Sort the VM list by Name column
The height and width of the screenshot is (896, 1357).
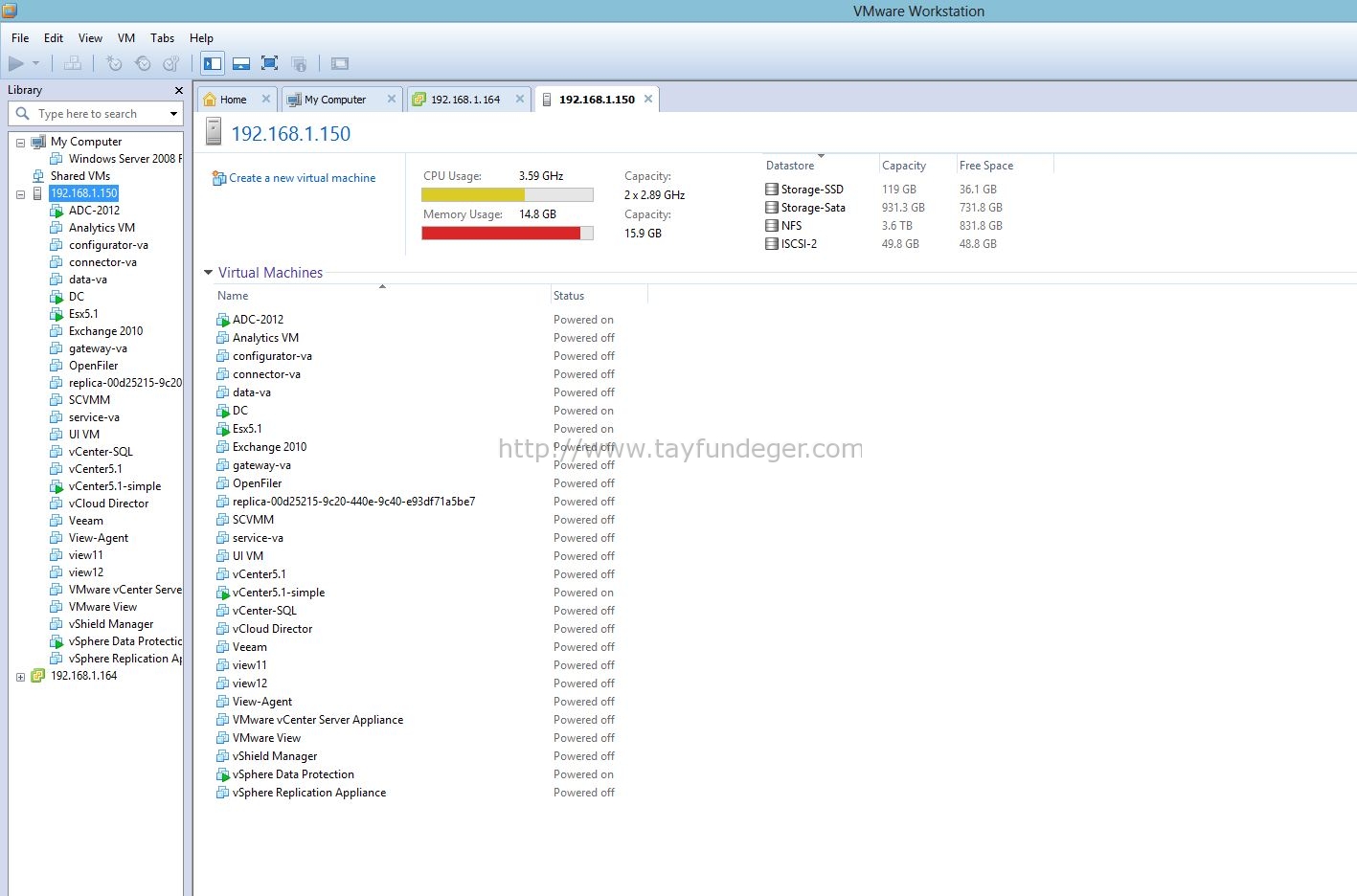point(233,296)
